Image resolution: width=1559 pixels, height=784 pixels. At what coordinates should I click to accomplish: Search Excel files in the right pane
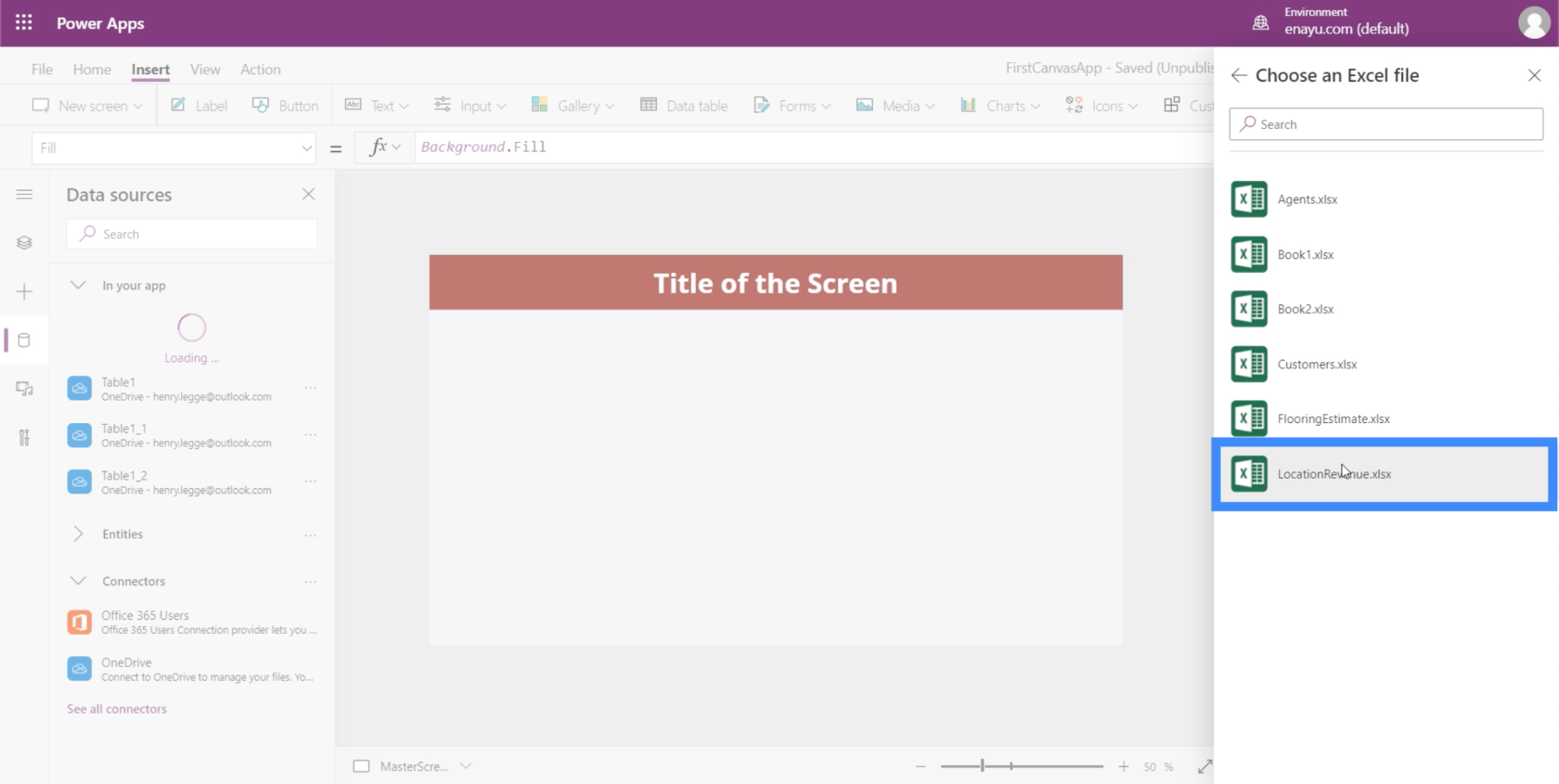[x=1385, y=124]
